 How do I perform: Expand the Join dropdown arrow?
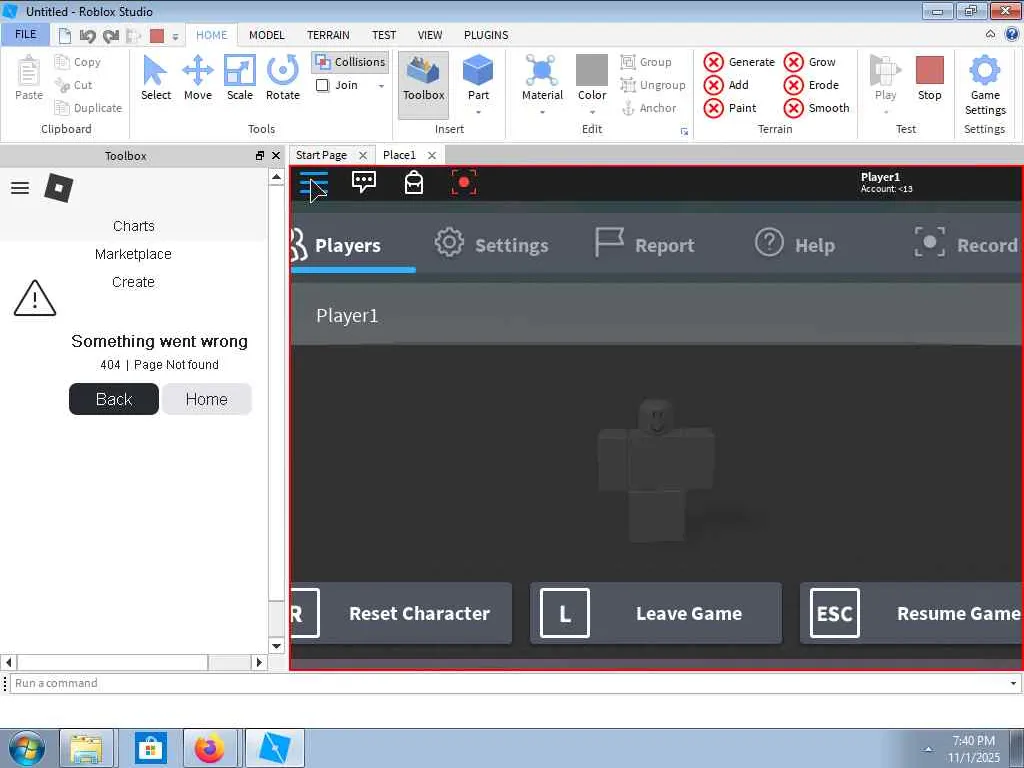pos(381,86)
